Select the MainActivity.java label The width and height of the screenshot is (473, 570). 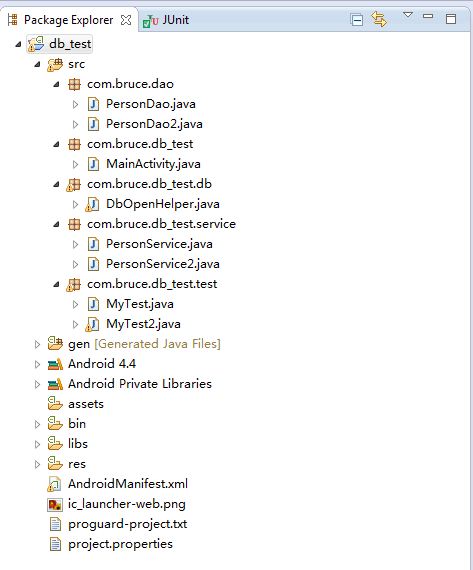coord(153,164)
